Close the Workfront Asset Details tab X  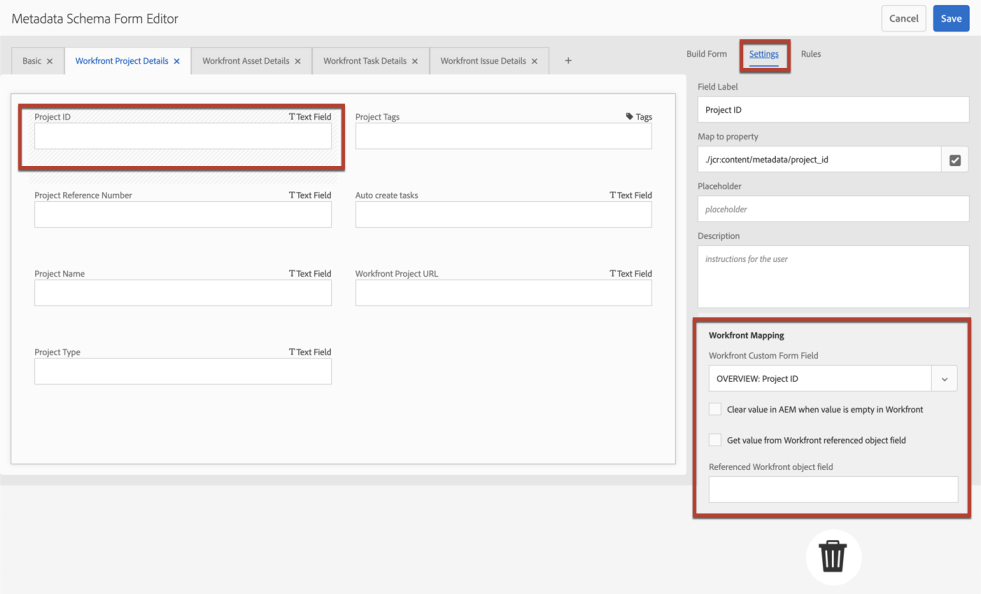298,61
